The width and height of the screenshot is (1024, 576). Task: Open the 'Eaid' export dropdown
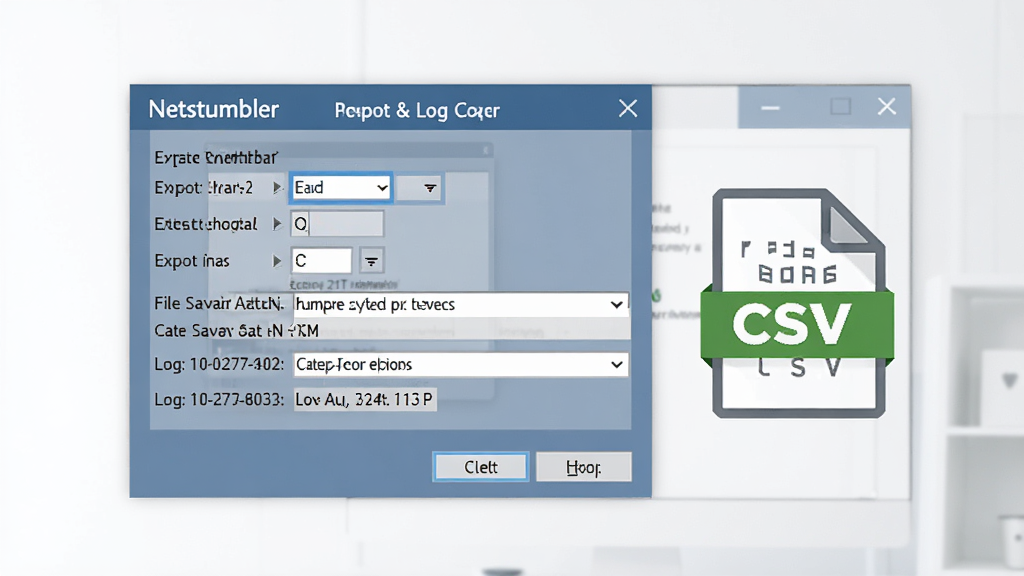(341, 188)
